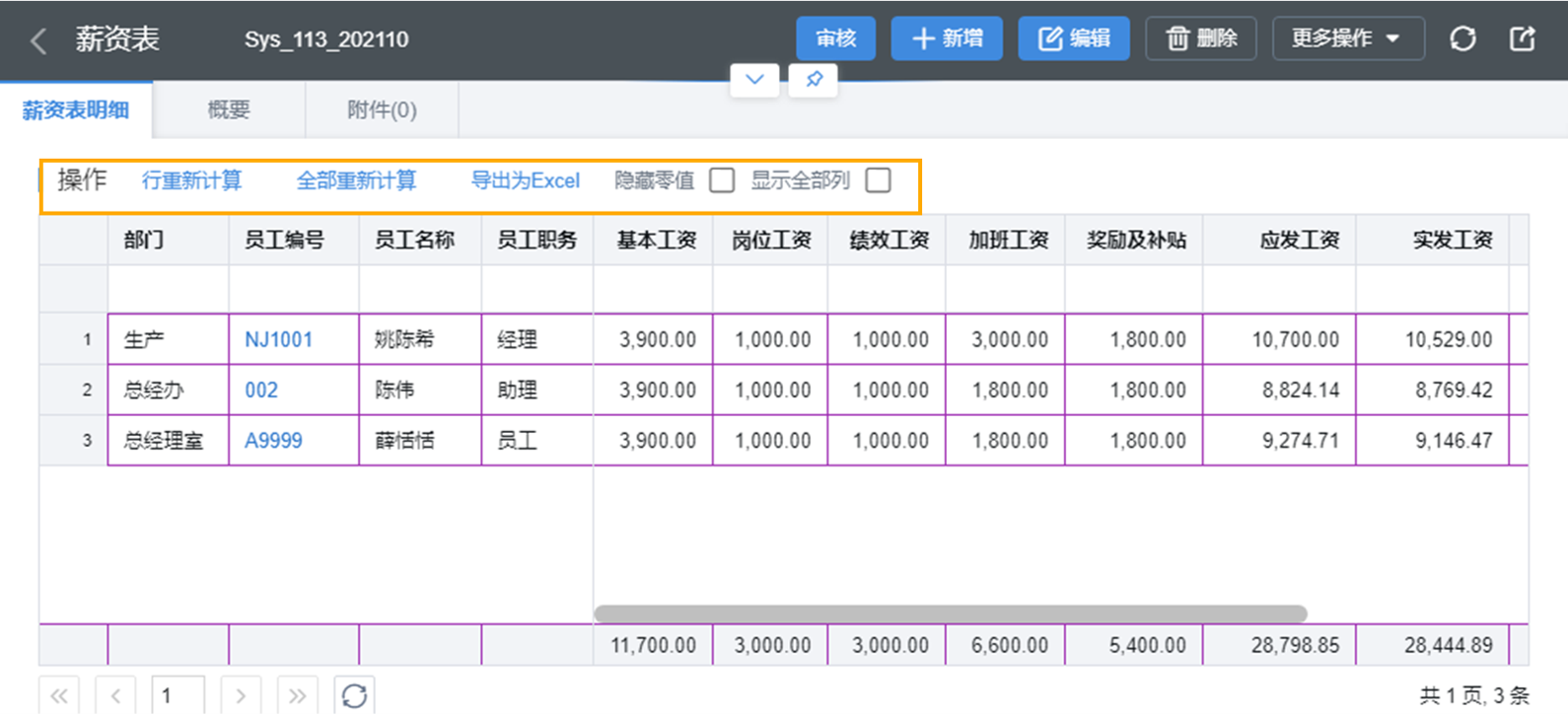Image resolution: width=1568 pixels, height=714 pixels.
Task: Click the refresh icon in the top bar
Action: coord(1462,38)
